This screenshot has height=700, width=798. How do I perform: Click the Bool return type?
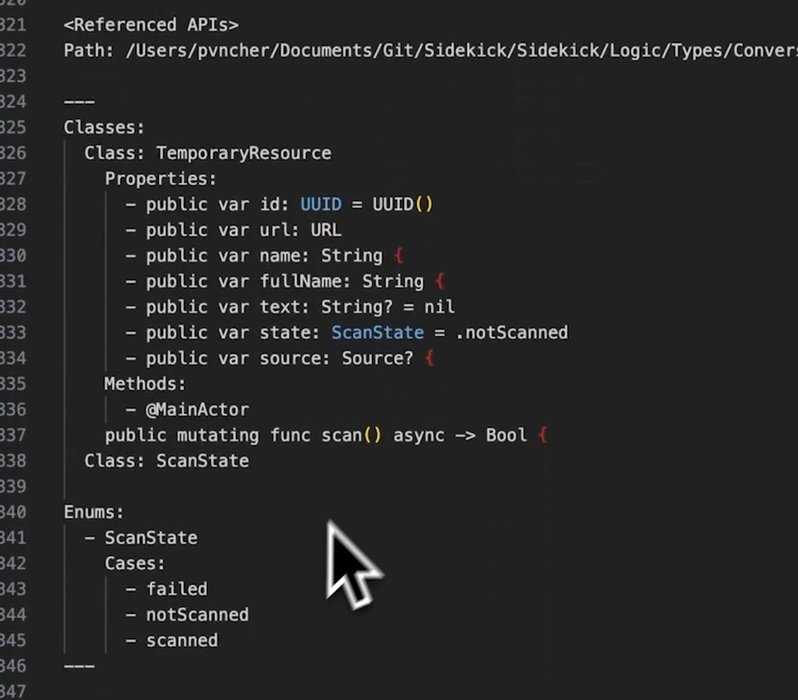[506, 435]
